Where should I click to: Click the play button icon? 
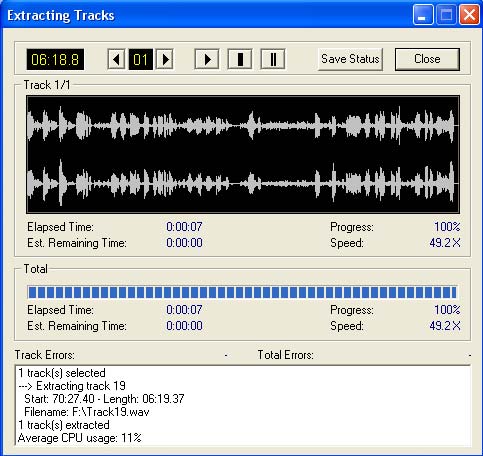pos(207,59)
